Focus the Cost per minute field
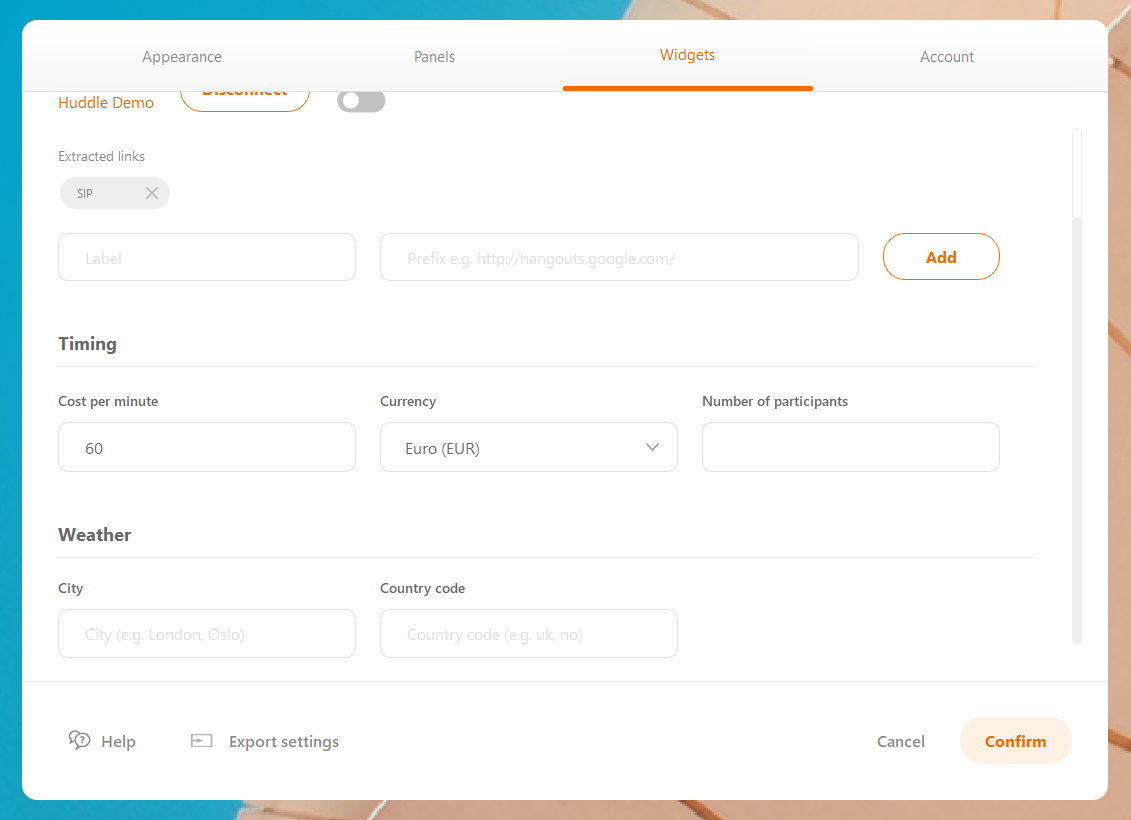This screenshot has height=820, width=1131. (x=207, y=448)
